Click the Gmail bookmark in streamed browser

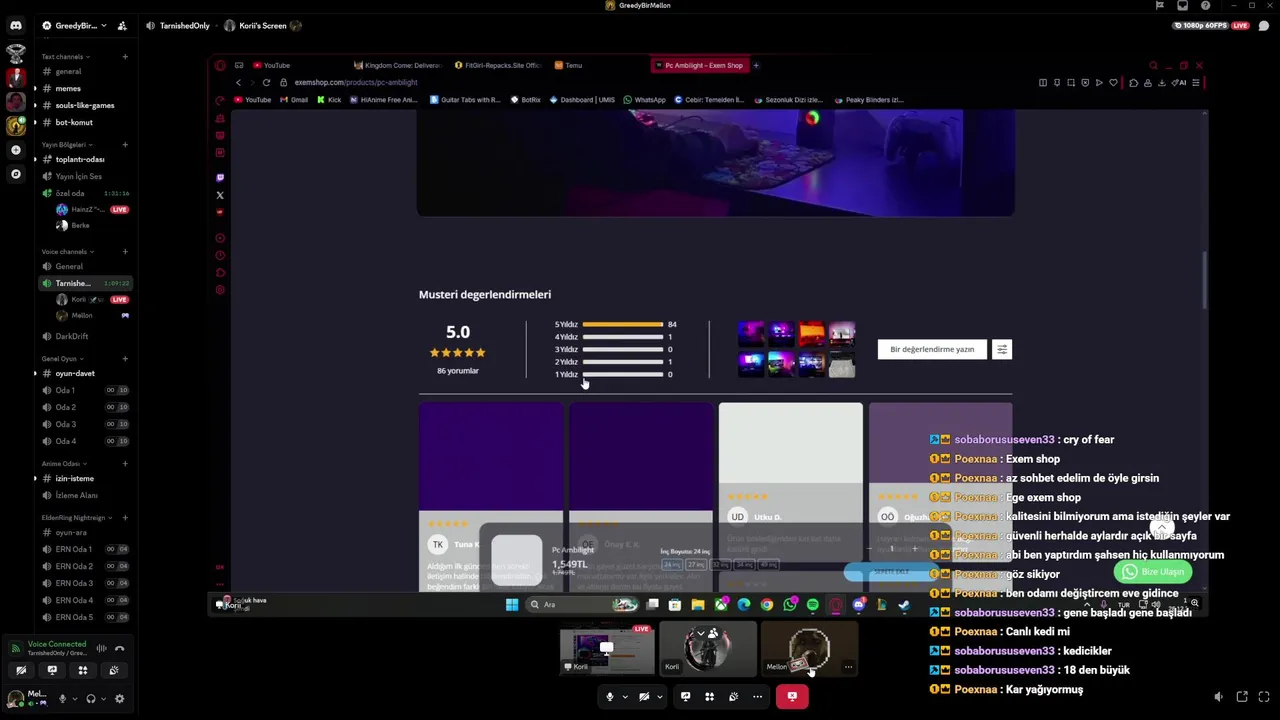click(x=295, y=100)
